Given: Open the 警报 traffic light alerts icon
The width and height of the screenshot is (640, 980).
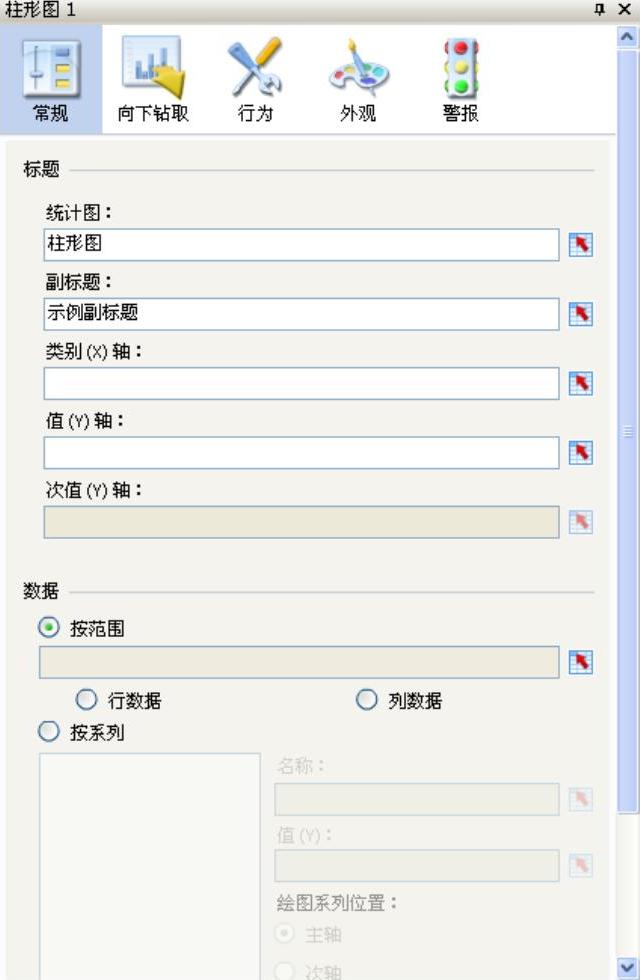Looking at the screenshot, I should coord(460,81).
